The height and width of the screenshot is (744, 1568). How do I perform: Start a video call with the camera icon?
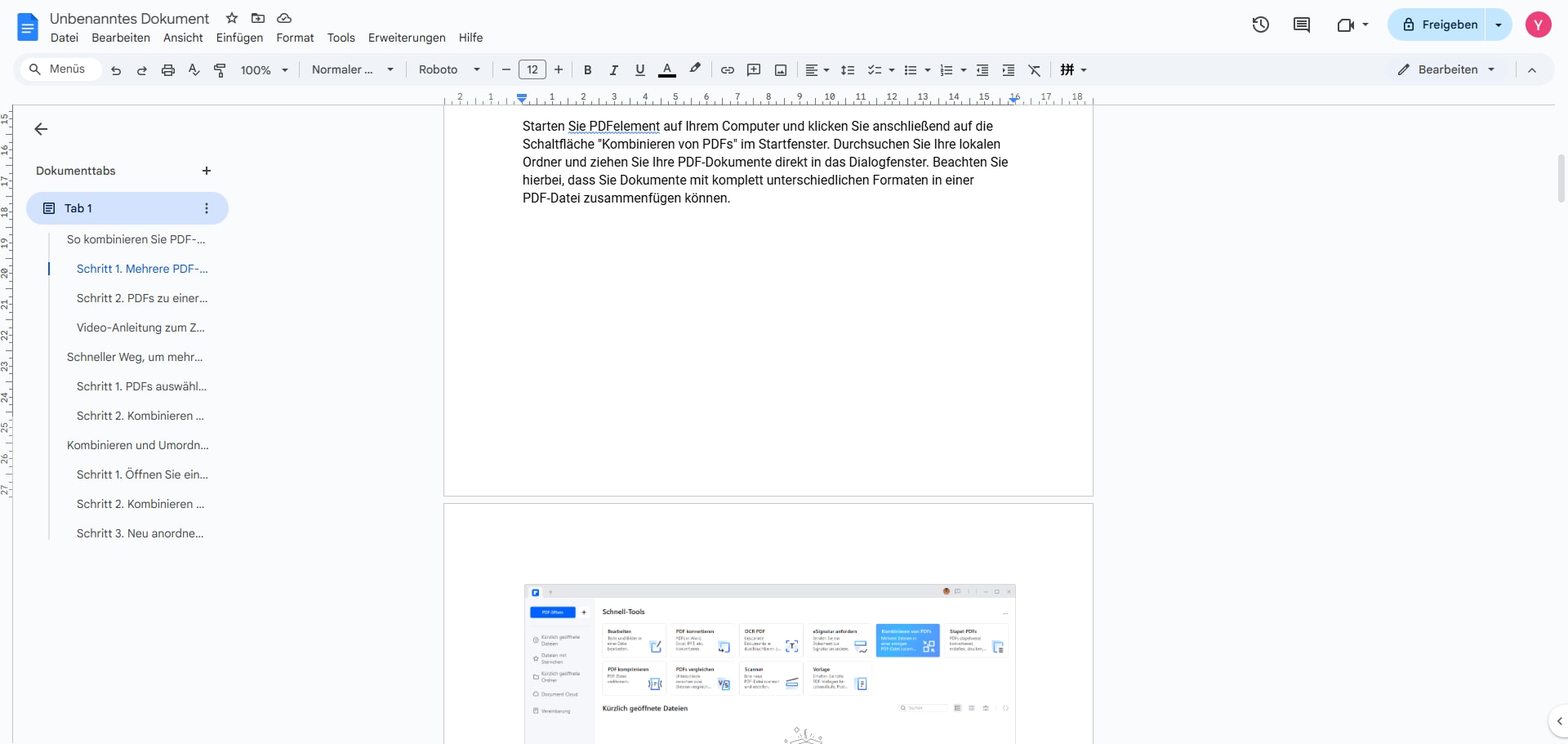(x=1345, y=25)
